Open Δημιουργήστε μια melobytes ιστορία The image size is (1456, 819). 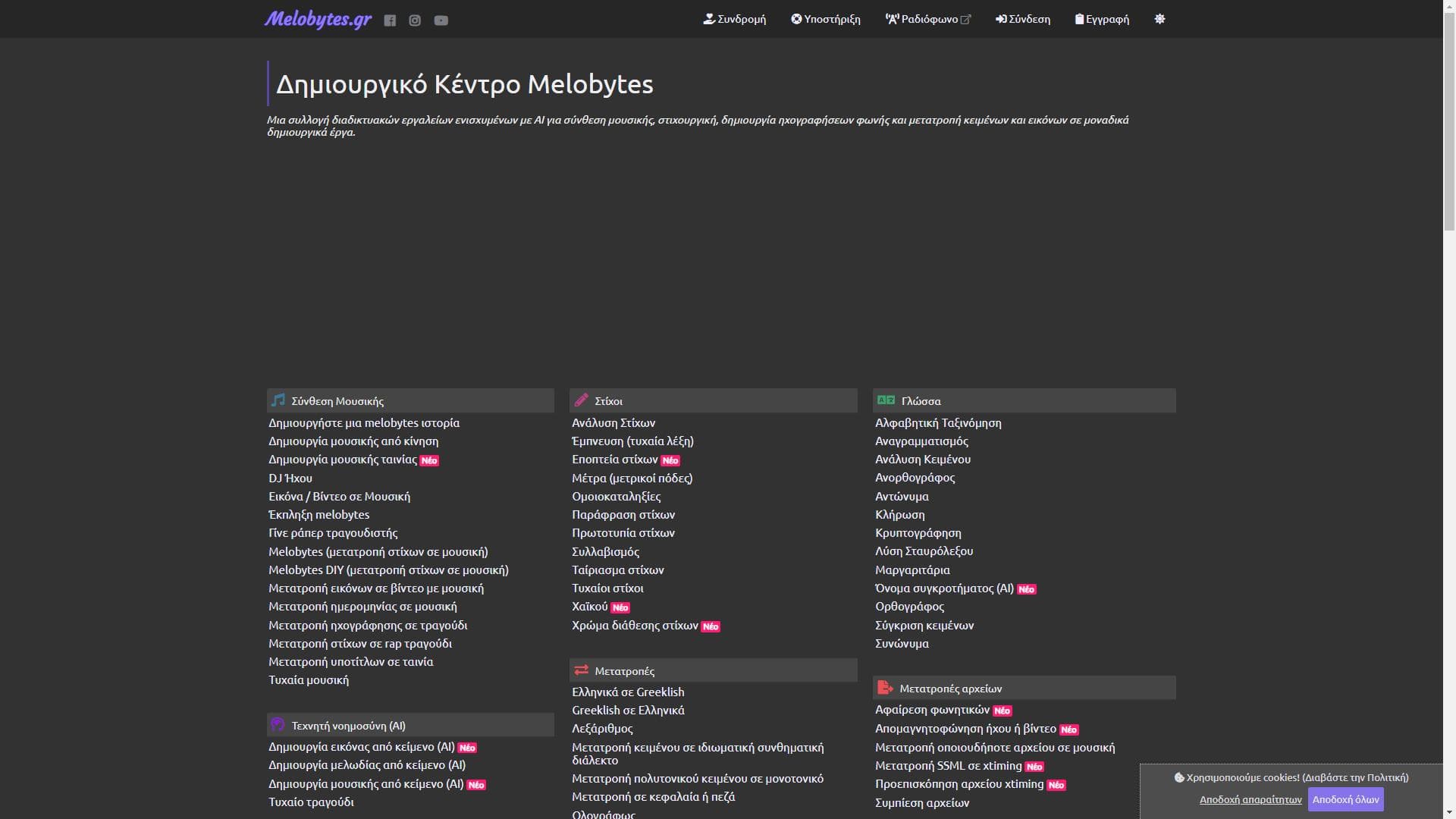[x=364, y=423]
